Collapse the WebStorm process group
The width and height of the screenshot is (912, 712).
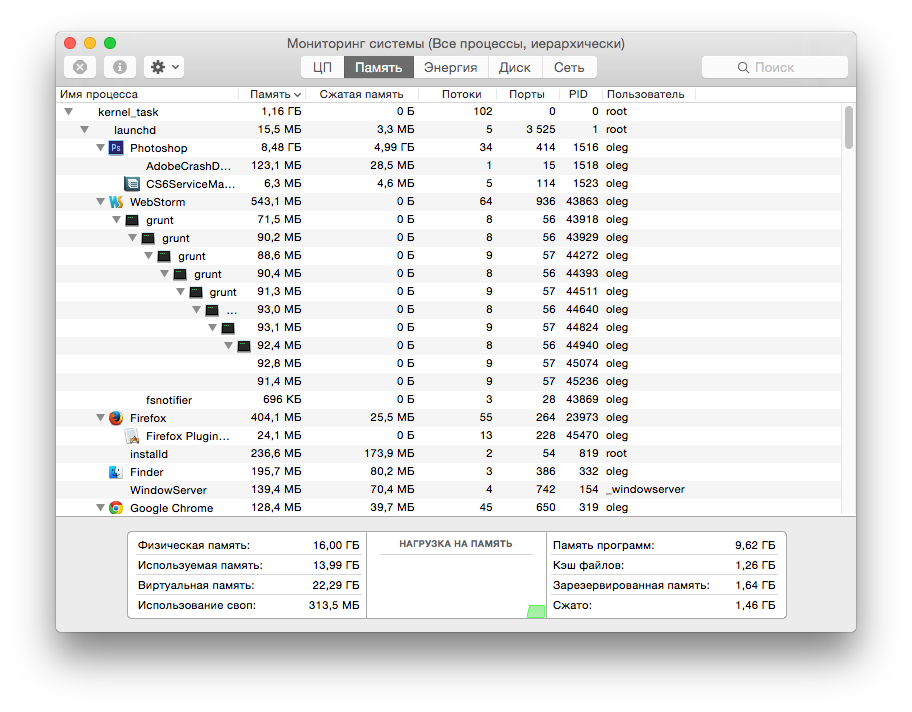tap(100, 201)
